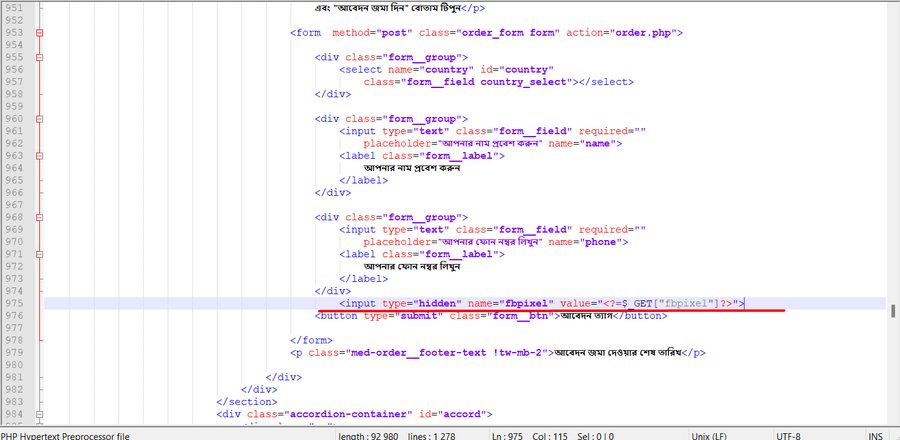900x440 pixels.
Task: Click the vertical scrollbar thumb
Action: coord(892,310)
